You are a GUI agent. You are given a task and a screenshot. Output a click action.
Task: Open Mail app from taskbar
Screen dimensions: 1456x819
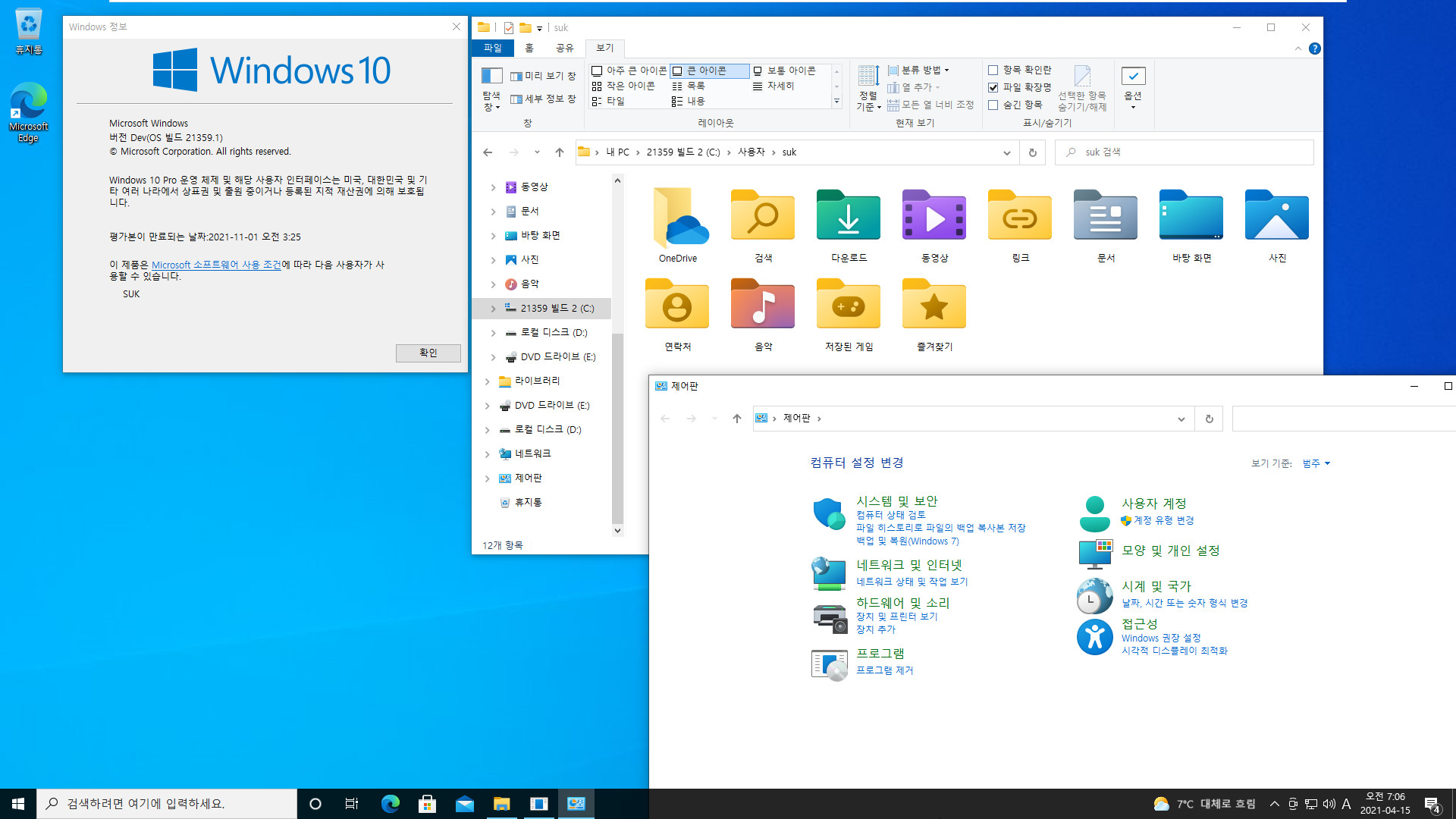click(465, 804)
